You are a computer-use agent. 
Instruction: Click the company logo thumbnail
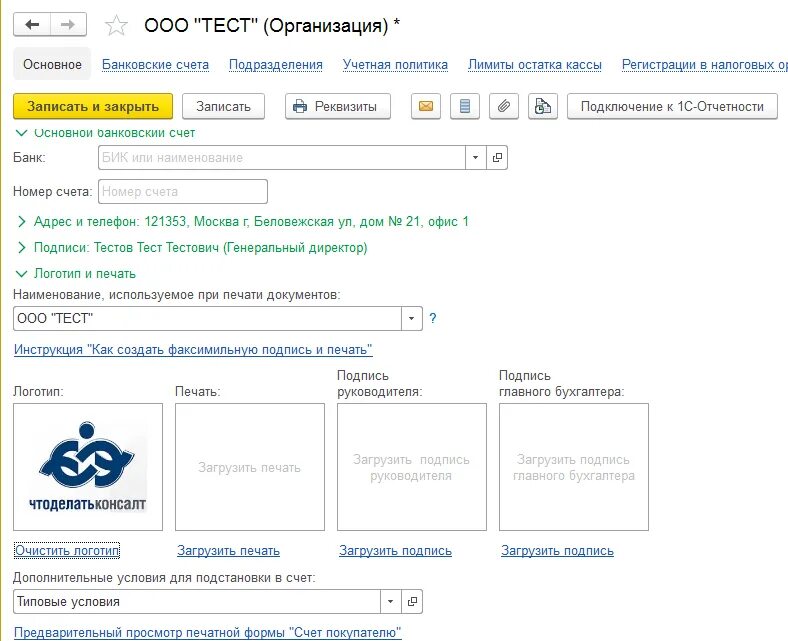coord(88,467)
